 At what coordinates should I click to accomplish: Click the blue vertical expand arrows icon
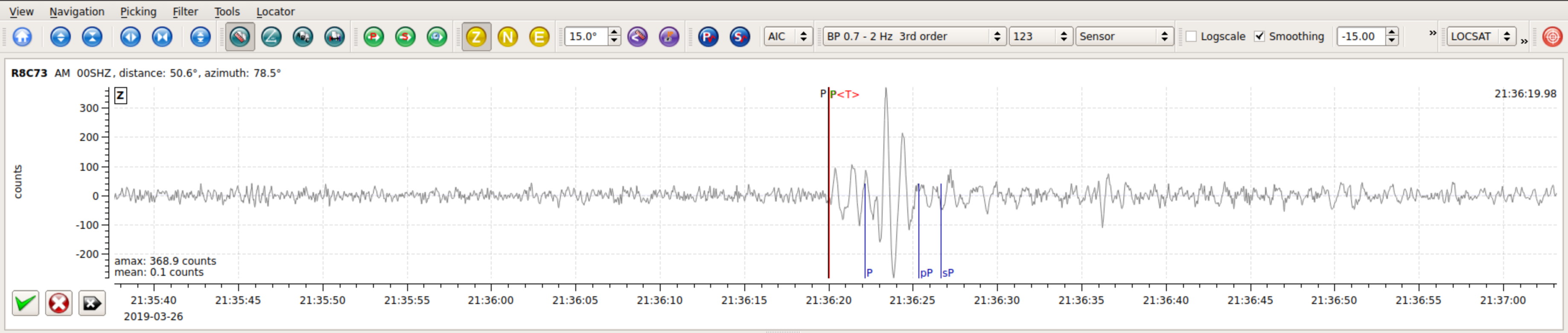tap(60, 37)
